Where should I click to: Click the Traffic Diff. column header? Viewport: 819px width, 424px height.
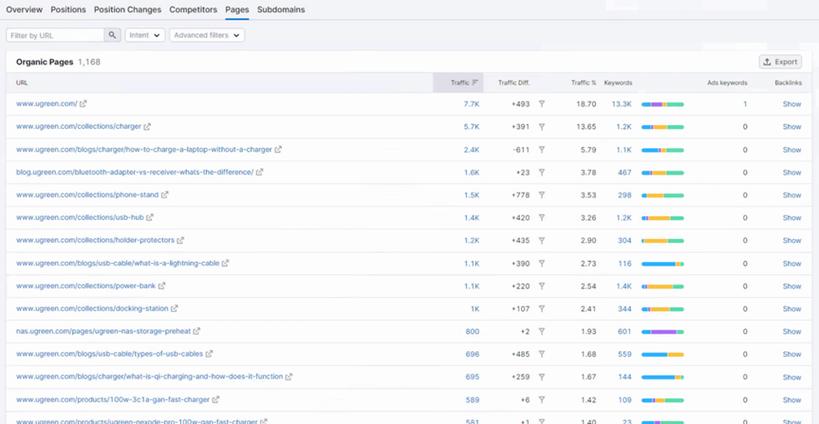(x=514, y=83)
